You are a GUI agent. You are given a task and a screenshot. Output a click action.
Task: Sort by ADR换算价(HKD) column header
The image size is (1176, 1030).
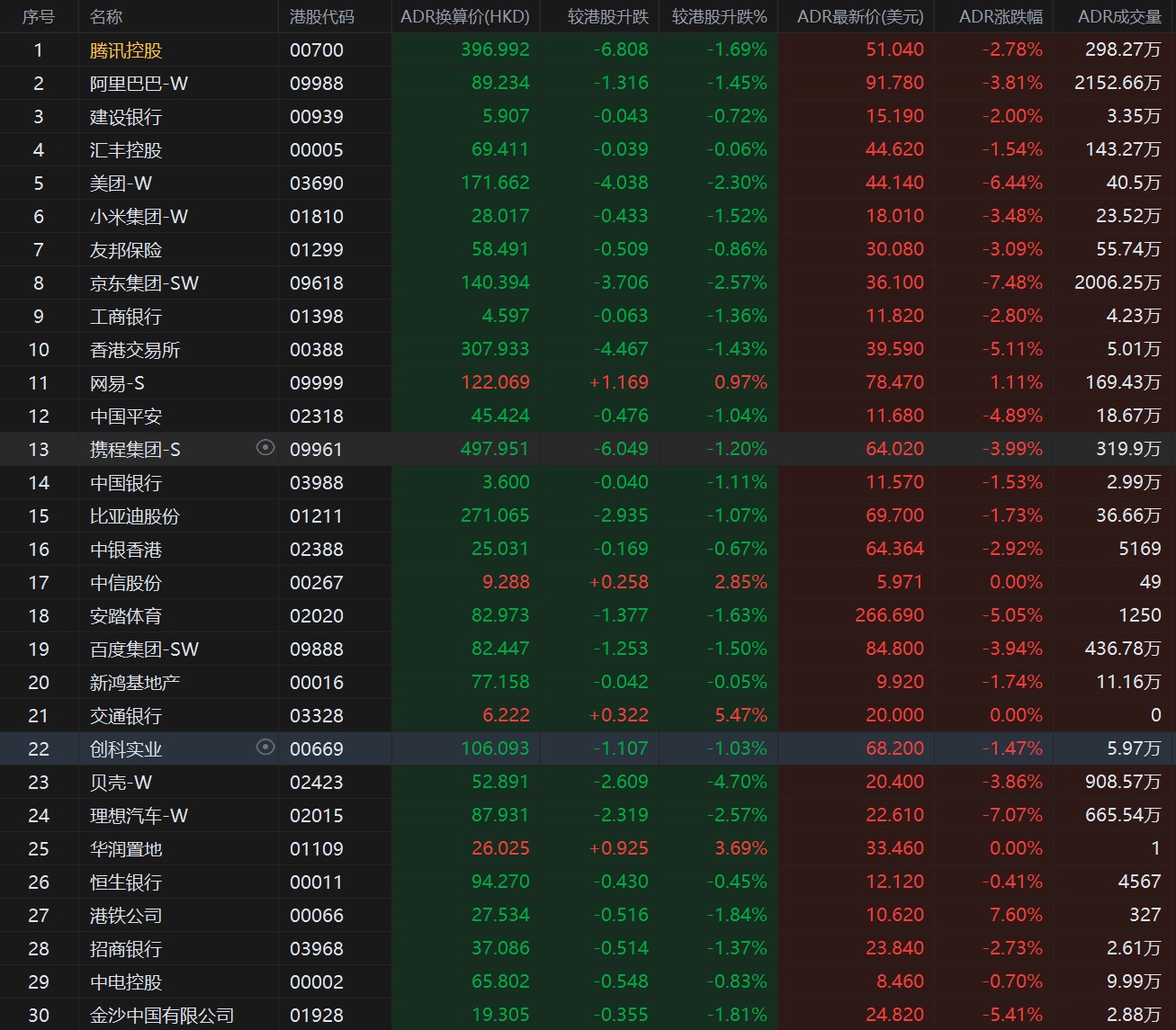click(465, 17)
